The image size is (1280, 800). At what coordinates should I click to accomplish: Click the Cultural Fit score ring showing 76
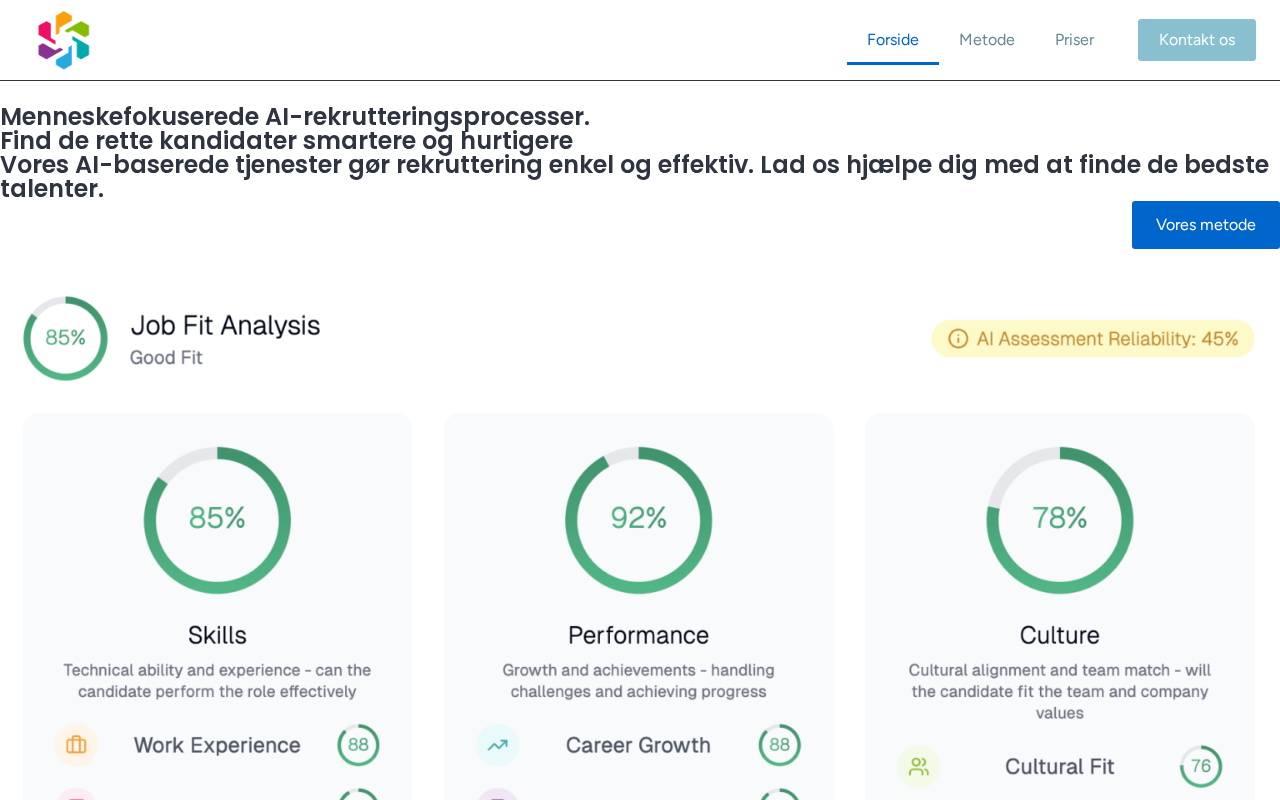coord(1201,767)
